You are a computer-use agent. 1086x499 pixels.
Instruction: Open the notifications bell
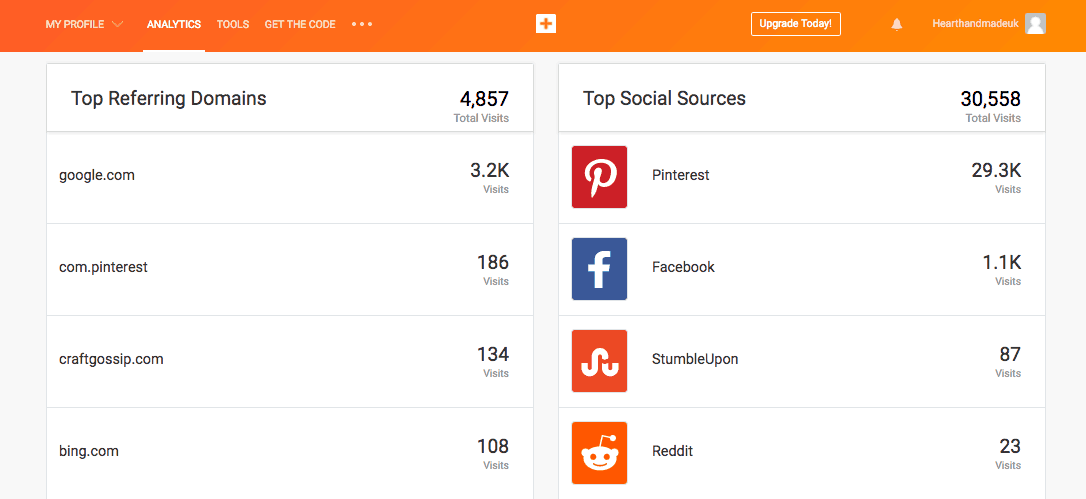[897, 24]
